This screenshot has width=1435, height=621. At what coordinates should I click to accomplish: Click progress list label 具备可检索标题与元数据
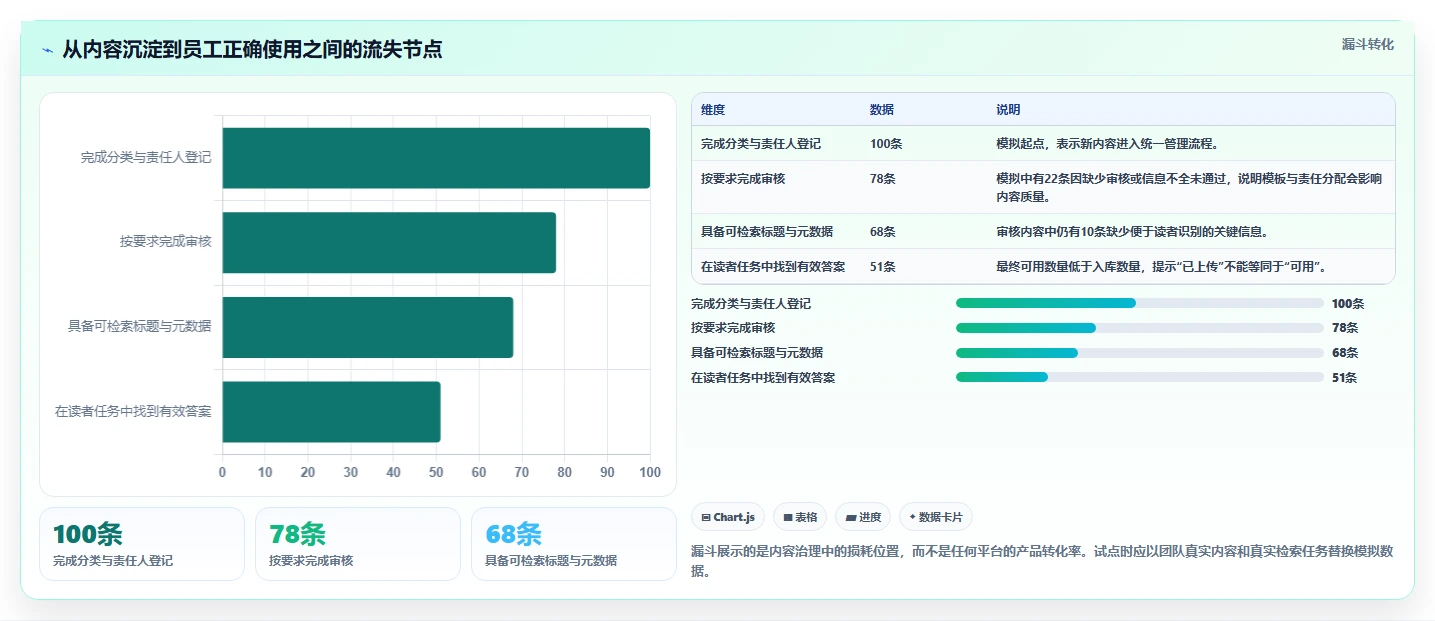click(x=757, y=353)
